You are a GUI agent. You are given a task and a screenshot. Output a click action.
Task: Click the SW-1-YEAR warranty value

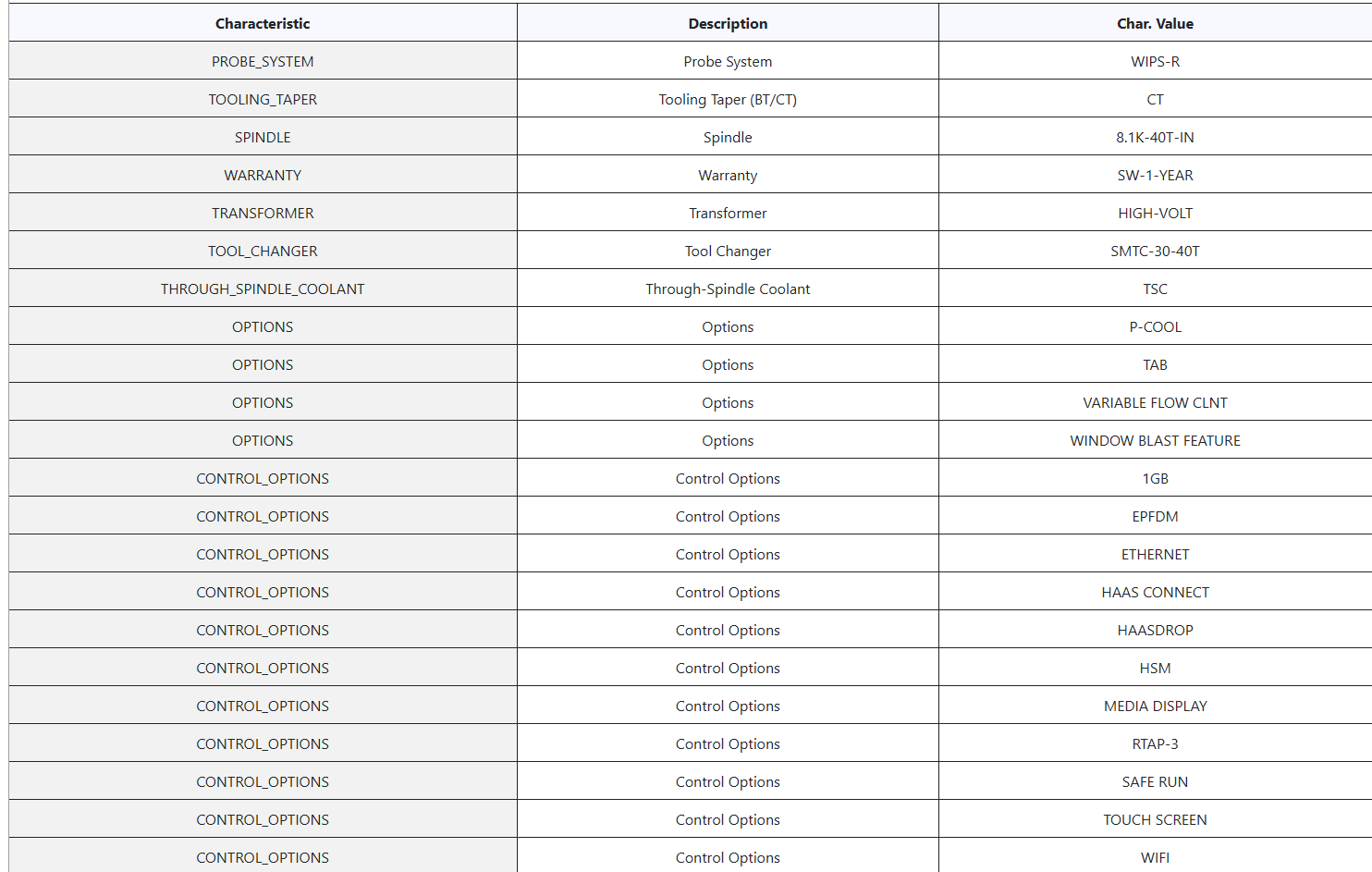pyautogui.click(x=1155, y=176)
